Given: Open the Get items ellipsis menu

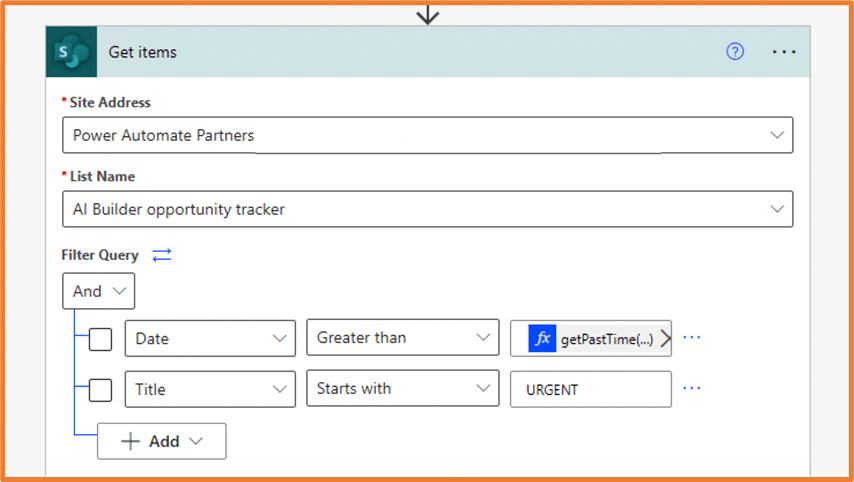Looking at the screenshot, I should point(784,52).
